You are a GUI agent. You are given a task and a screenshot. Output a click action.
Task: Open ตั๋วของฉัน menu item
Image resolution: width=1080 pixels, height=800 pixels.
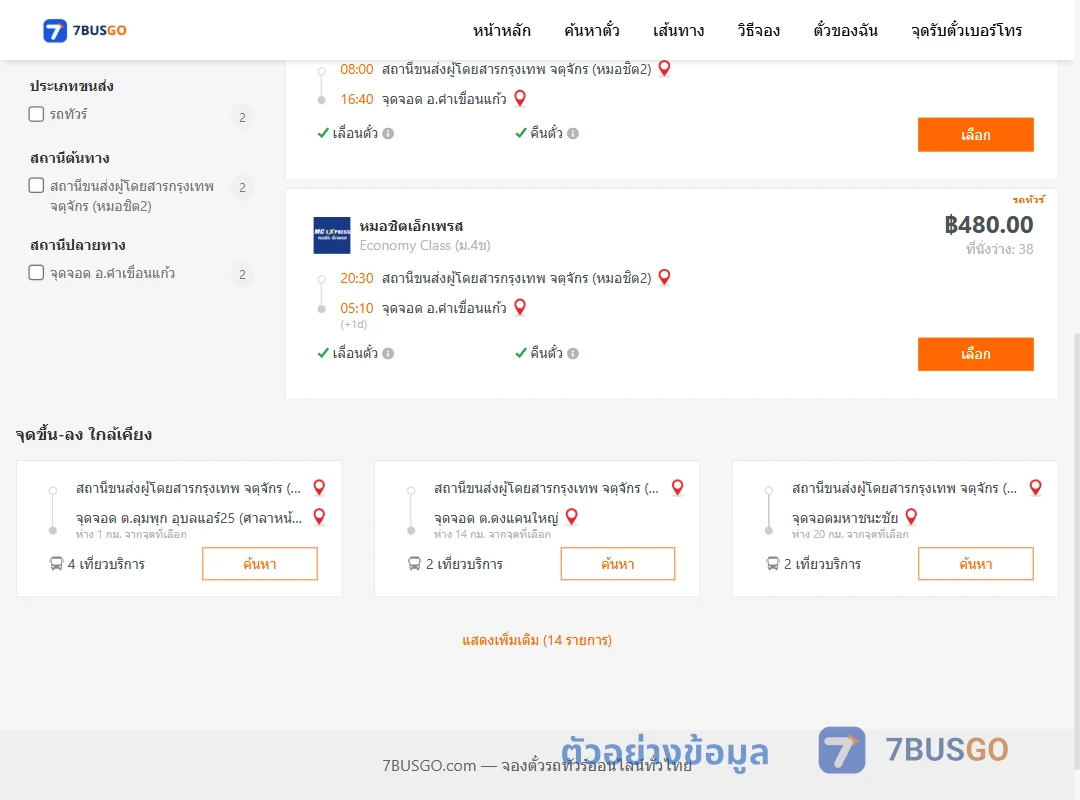click(845, 30)
